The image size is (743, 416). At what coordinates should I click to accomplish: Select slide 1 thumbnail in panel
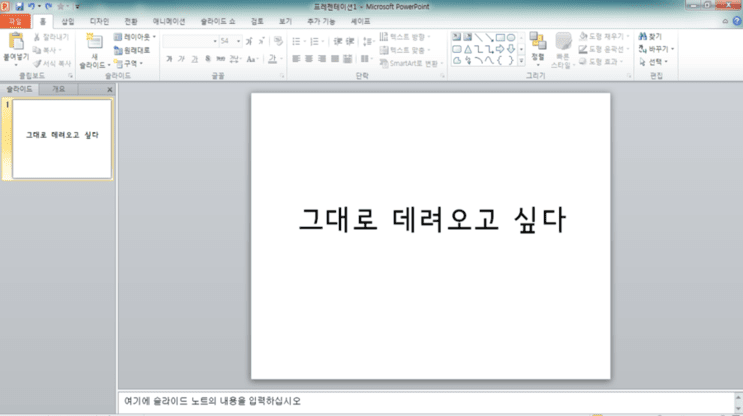pyautogui.click(x=62, y=139)
